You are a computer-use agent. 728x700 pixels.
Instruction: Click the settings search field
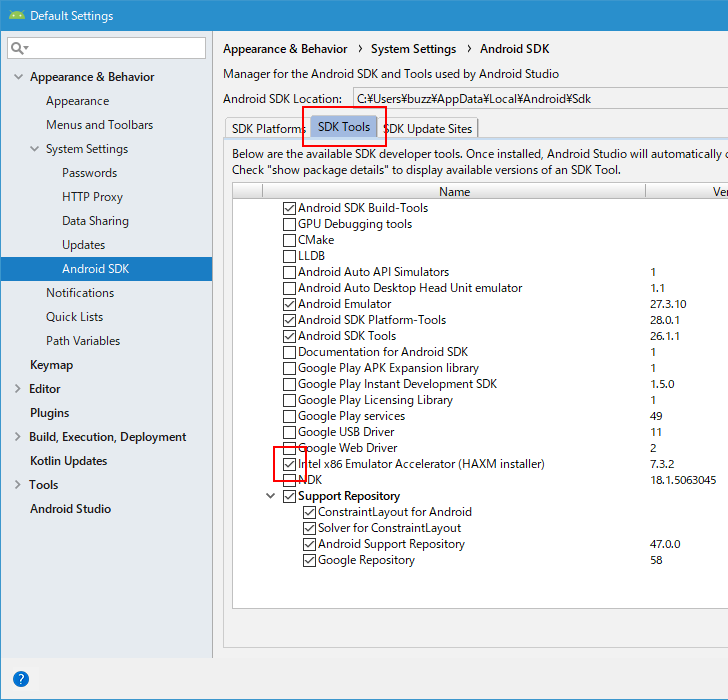click(x=106, y=48)
